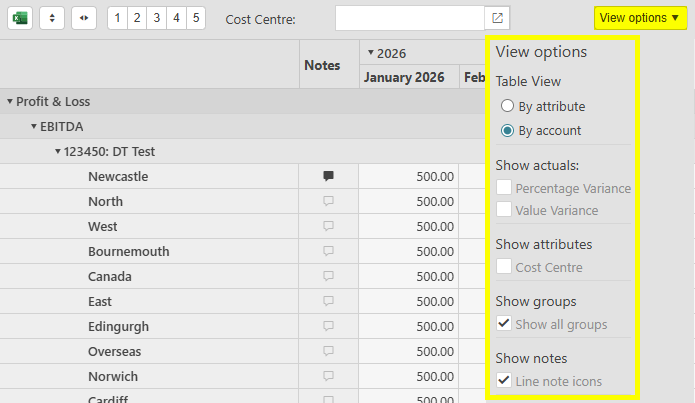The height and width of the screenshot is (403, 695).
Task: Click the note icon in North row
Action: click(x=328, y=201)
